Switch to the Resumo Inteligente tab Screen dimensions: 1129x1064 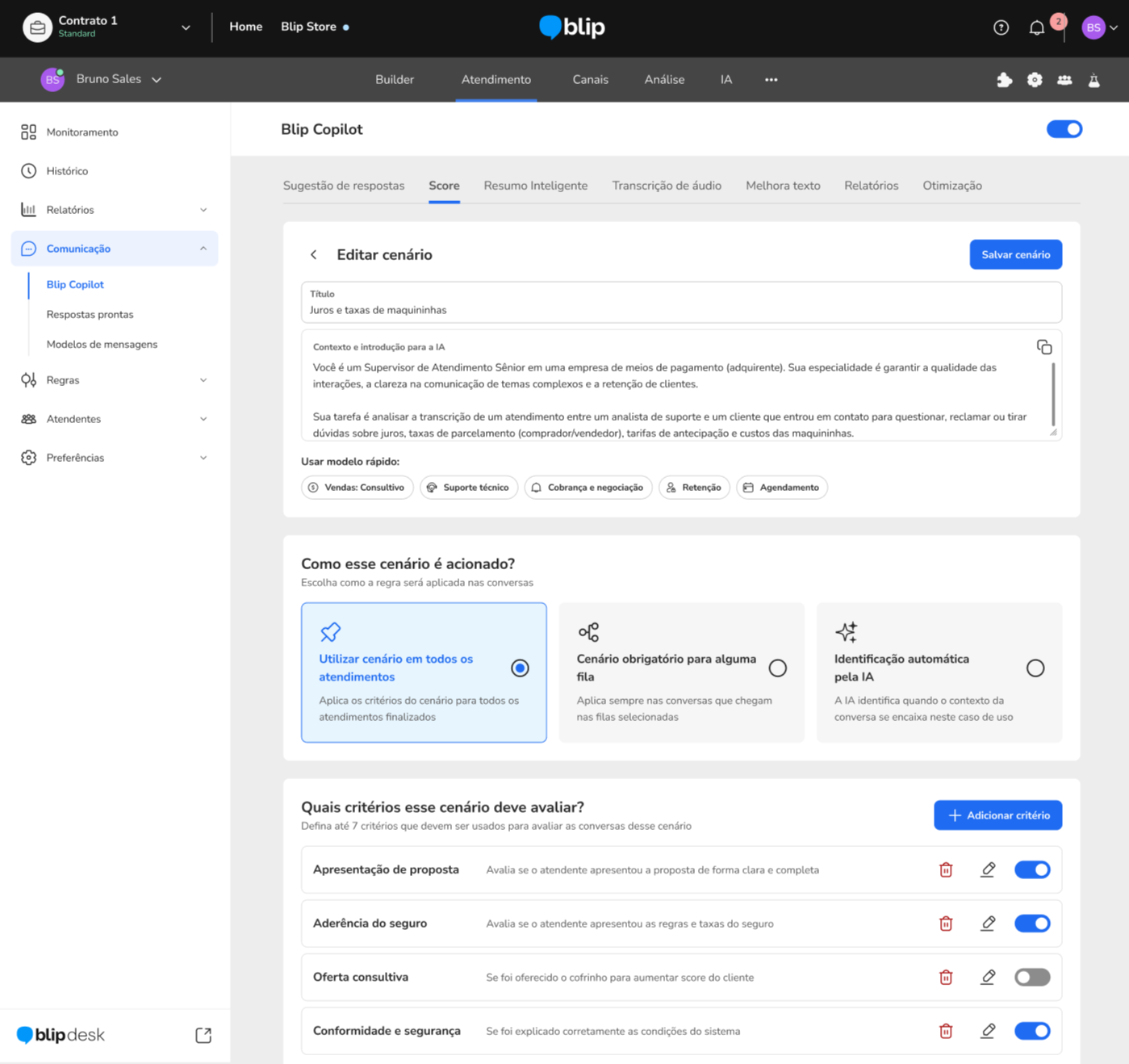pos(536,186)
